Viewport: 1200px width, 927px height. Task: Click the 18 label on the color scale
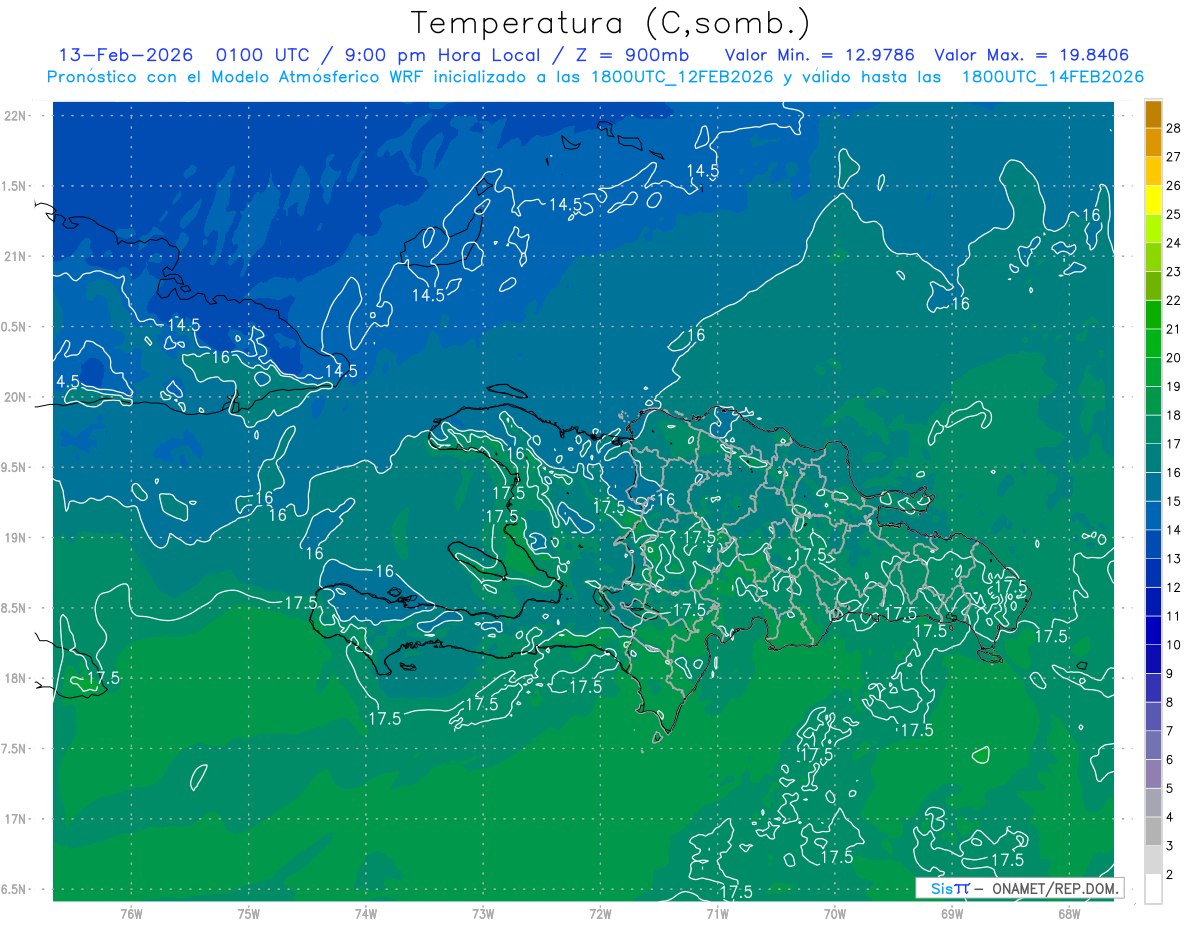tap(1174, 415)
